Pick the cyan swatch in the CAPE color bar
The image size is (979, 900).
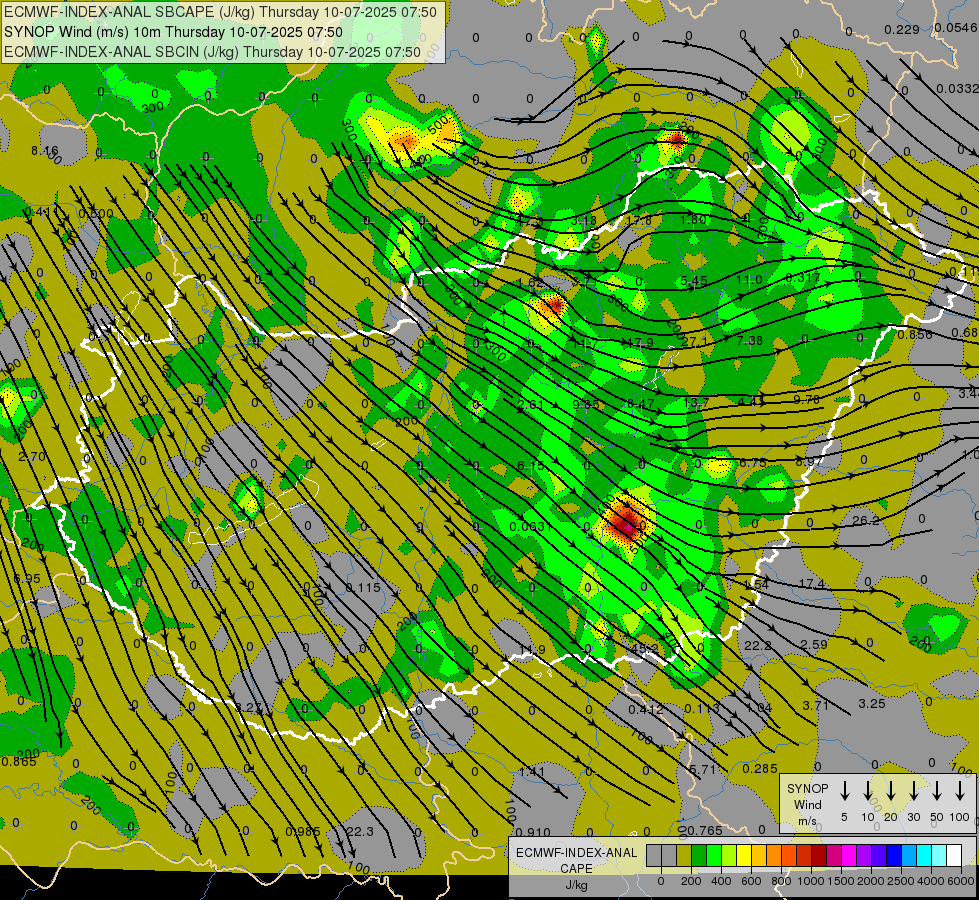[925, 856]
